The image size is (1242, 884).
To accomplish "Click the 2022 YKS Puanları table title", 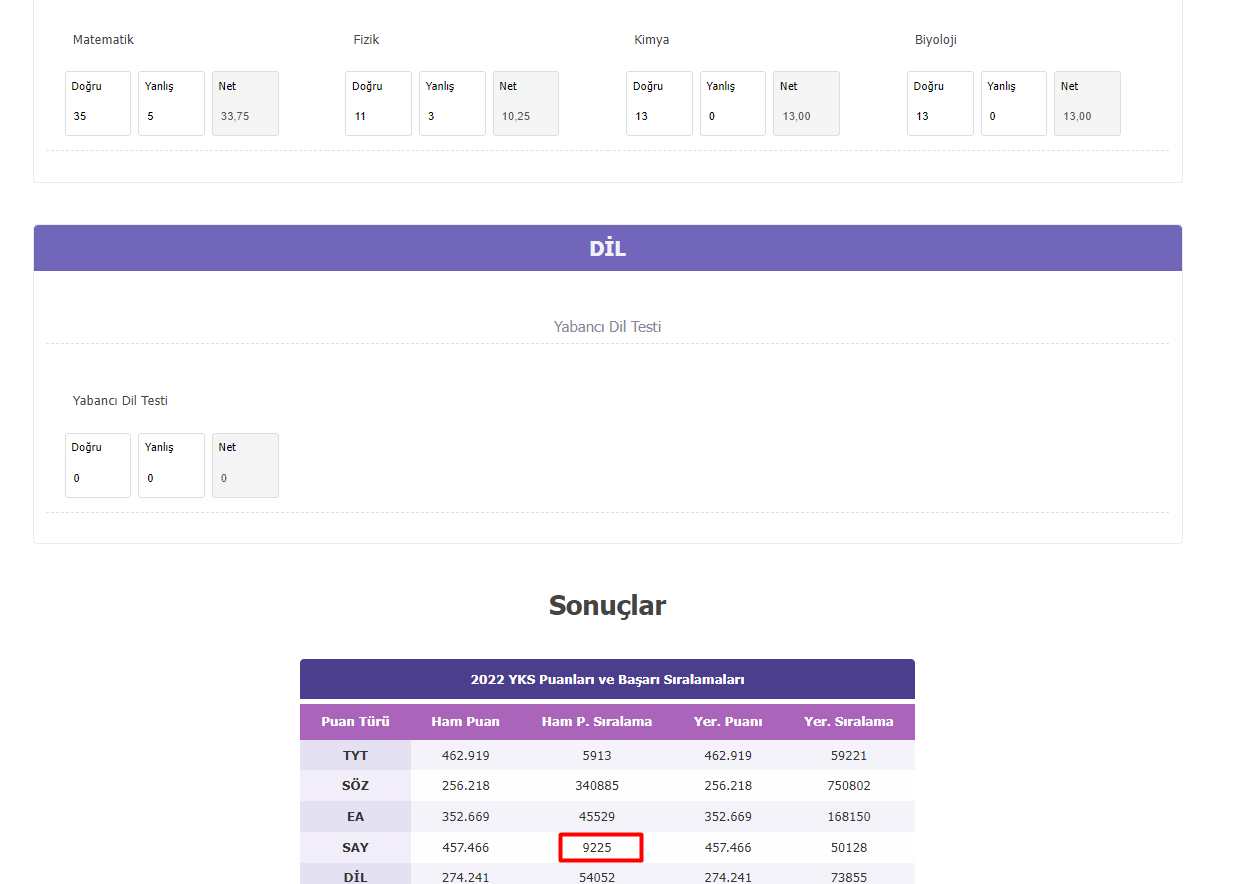I will [x=607, y=680].
